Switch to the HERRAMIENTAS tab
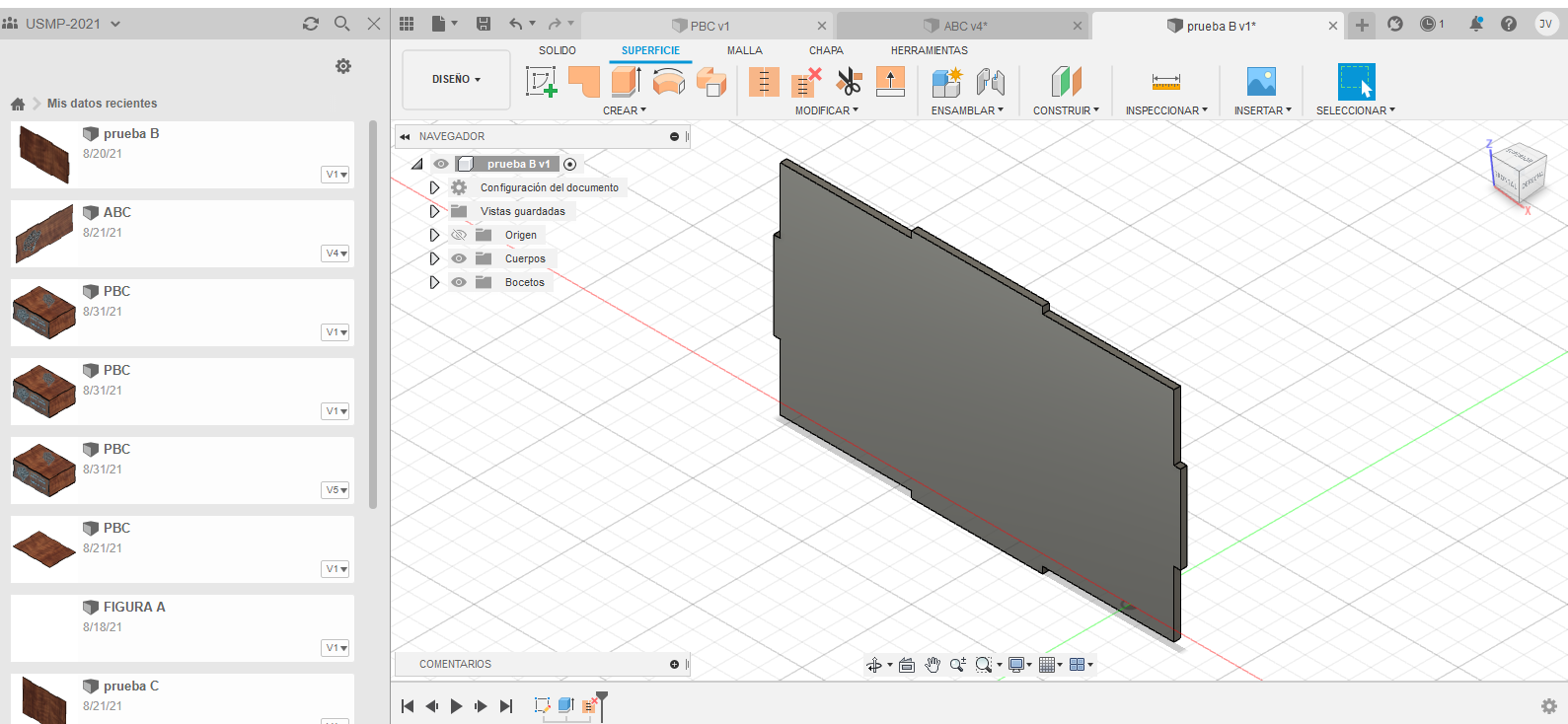This screenshot has height=724, width=1568. click(x=930, y=50)
